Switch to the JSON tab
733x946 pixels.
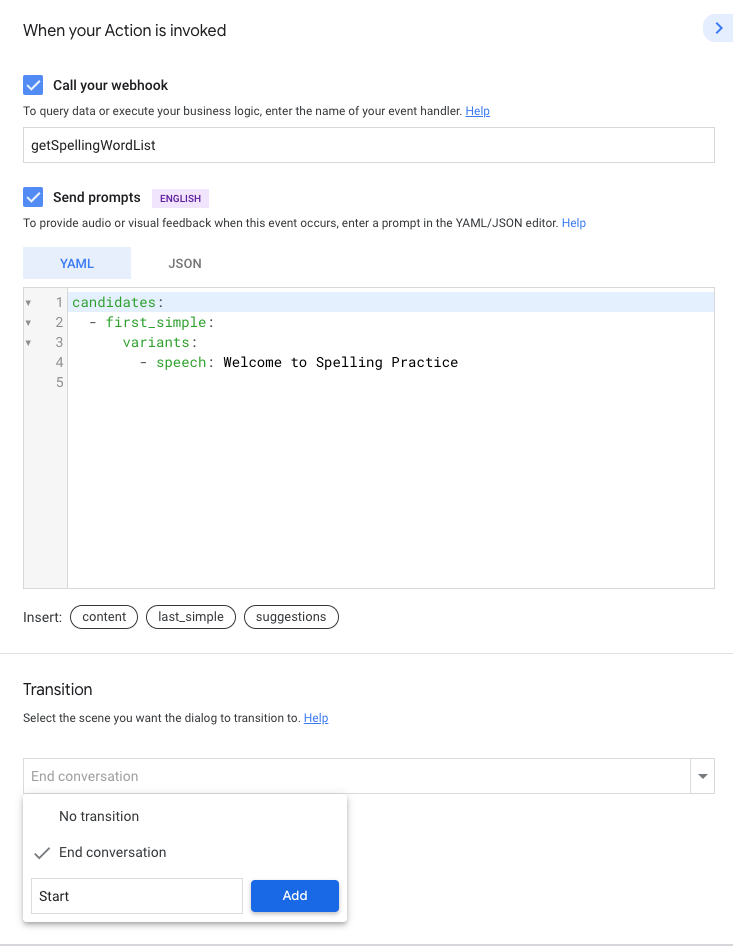pos(185,263)
